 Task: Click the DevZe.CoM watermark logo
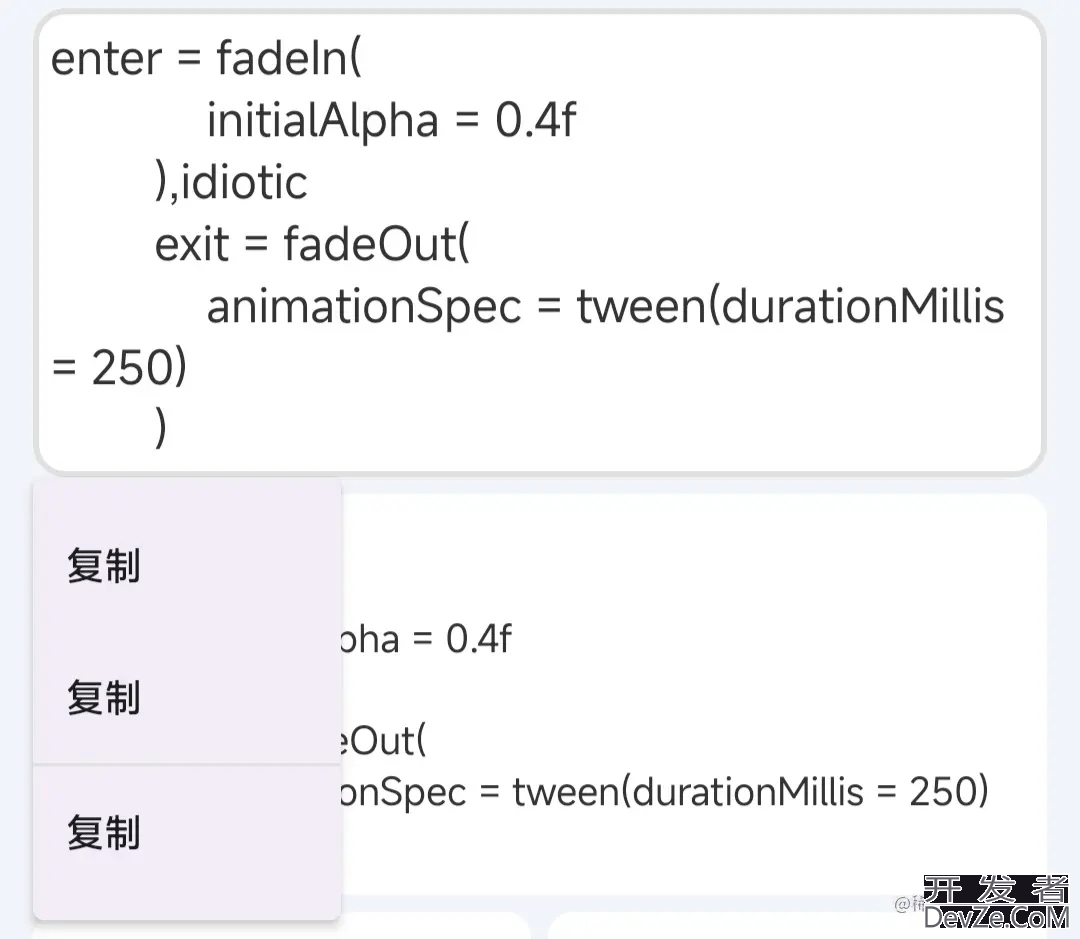pyautogui.click(x=996, y=916)
